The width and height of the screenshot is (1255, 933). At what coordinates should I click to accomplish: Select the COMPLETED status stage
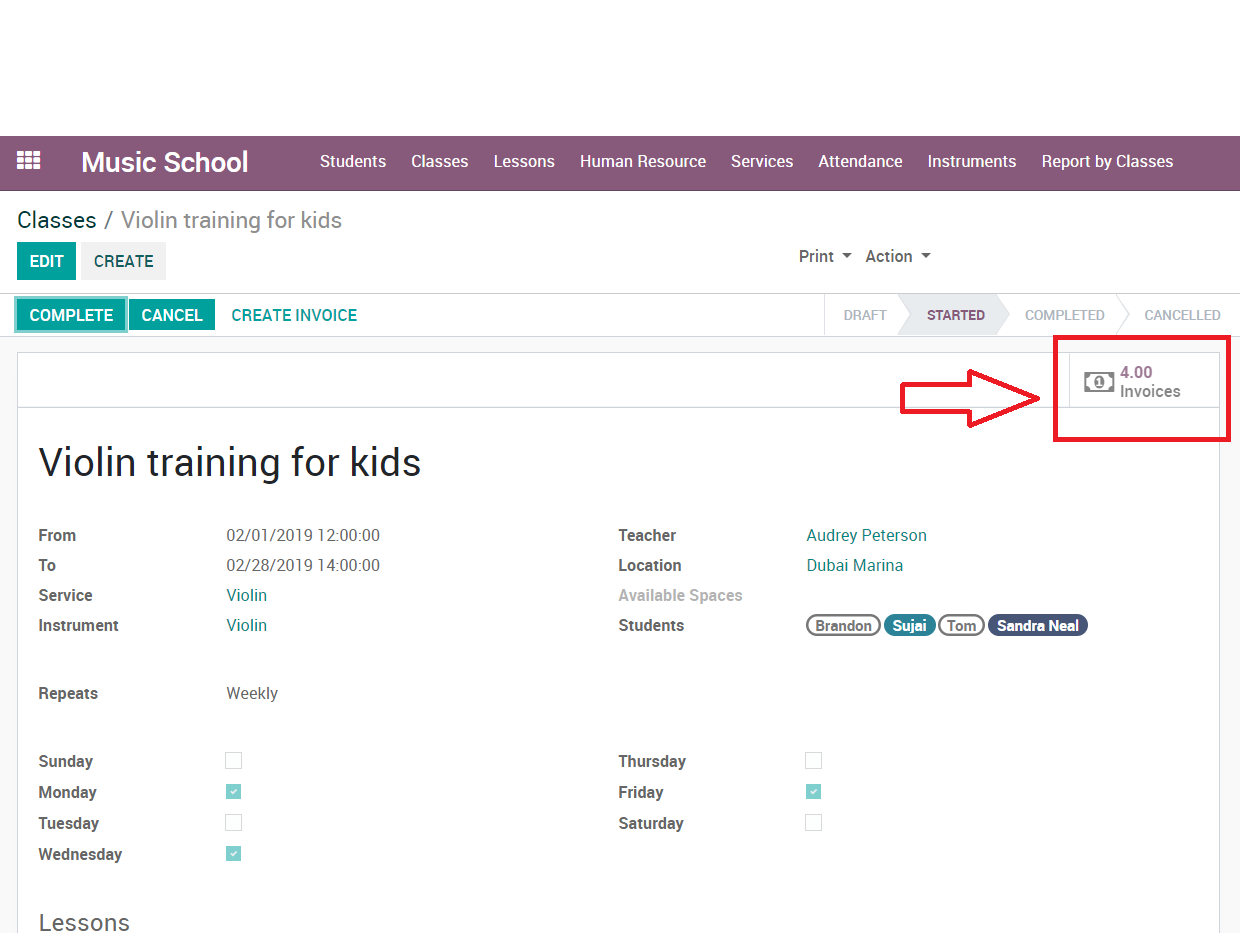point(1064,315)
